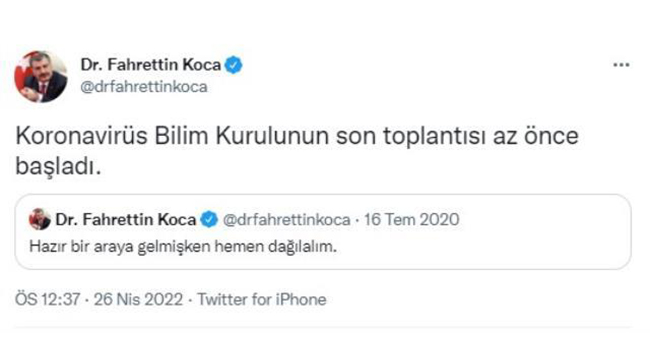Screen dimensions: 650x360
Task: Click the quoted tweet date 16 Tem 2020
Action: click(412, 219)
